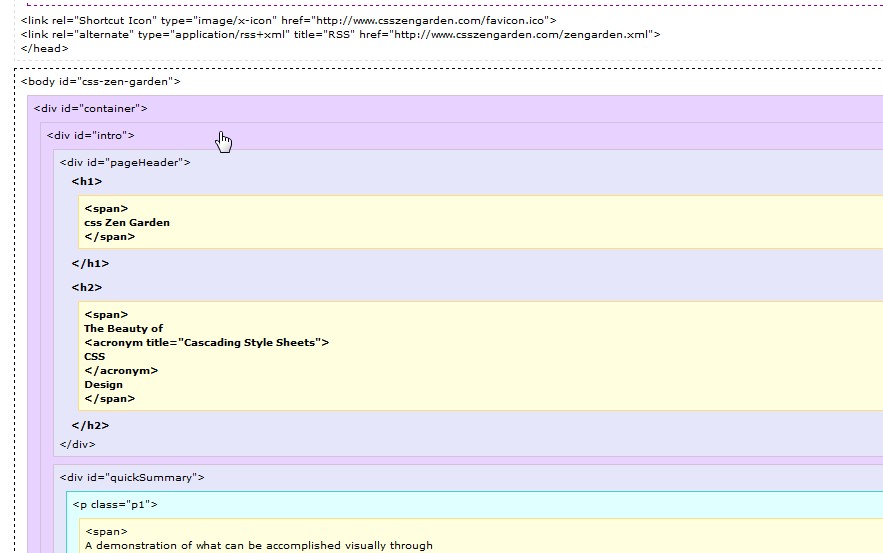Click the closing /acronym tag
The image size is (883, 553).
pyautogui.click(x=121, y=371)
